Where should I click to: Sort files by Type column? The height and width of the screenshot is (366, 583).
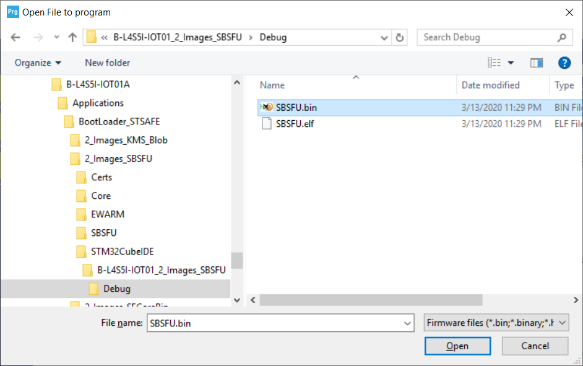tap(564, 85)
